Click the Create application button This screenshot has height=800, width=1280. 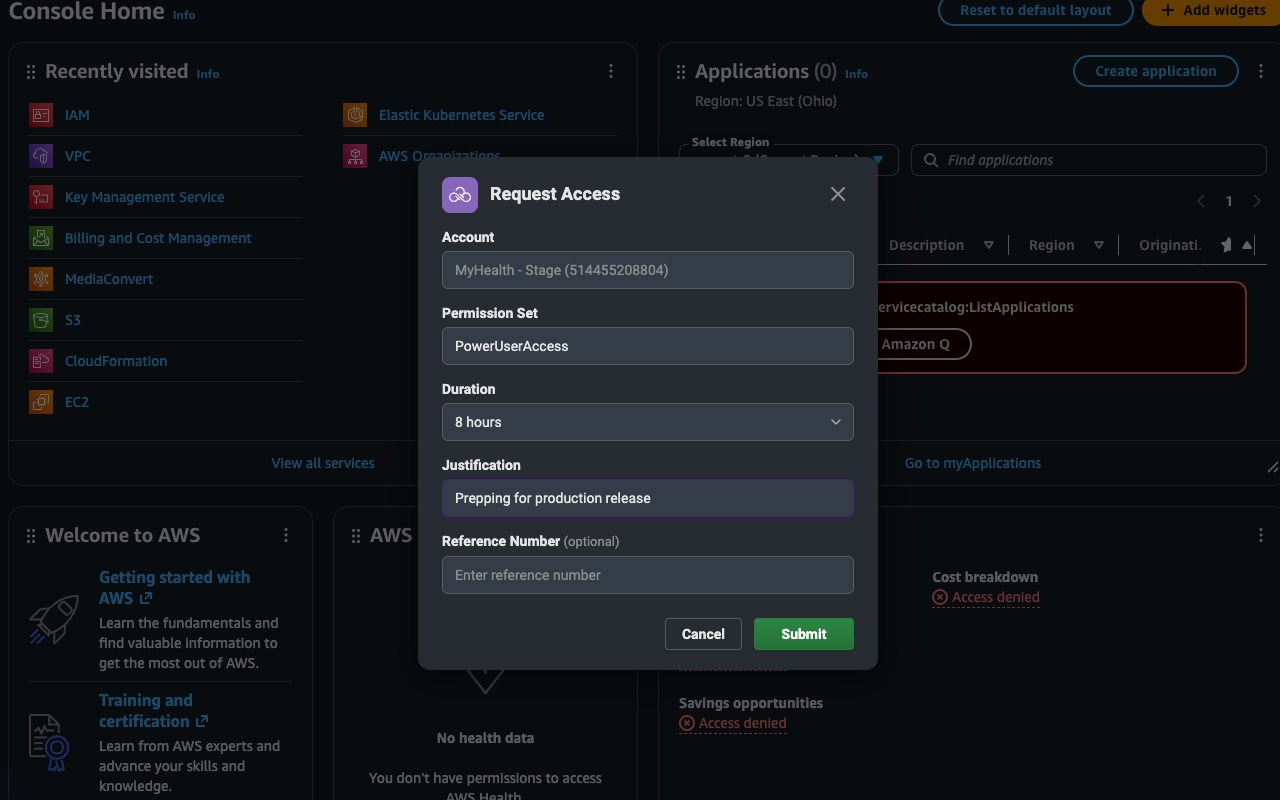1156,71
